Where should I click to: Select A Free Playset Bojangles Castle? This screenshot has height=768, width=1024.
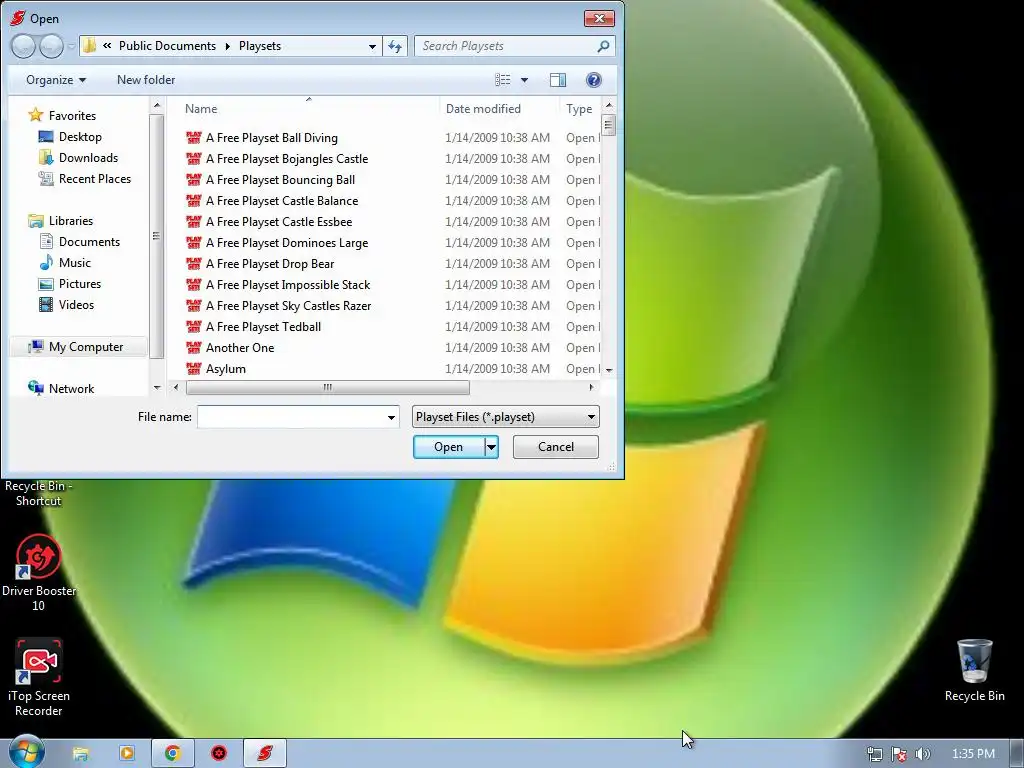tap(277, 159)
